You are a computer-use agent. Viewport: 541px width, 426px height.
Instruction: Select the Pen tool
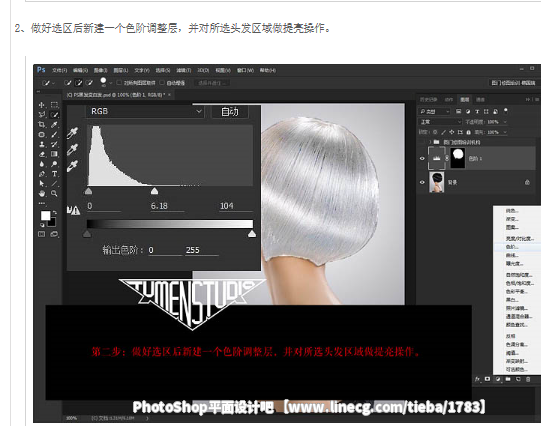click(x=42, y=174)
